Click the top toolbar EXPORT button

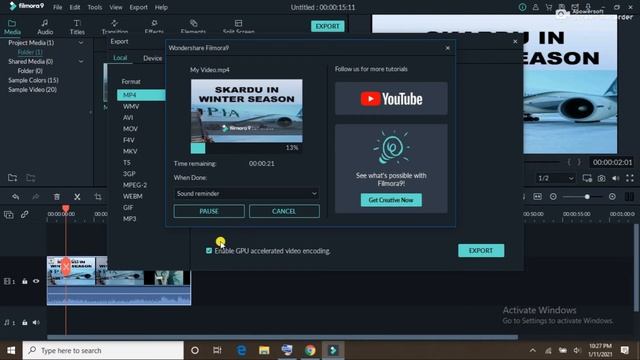327,26
